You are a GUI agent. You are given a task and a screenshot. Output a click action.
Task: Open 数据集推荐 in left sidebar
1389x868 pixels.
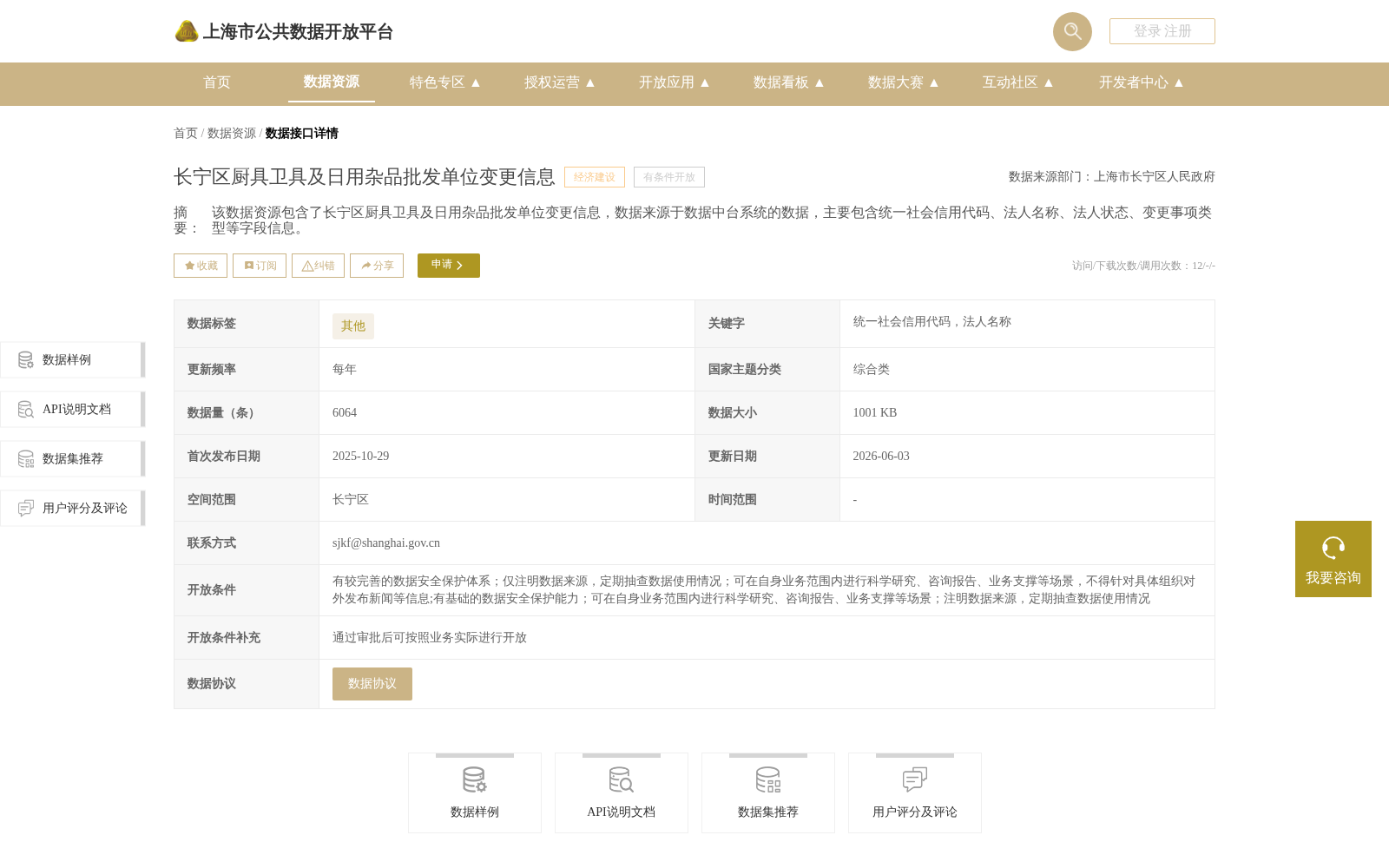[73, 459]
